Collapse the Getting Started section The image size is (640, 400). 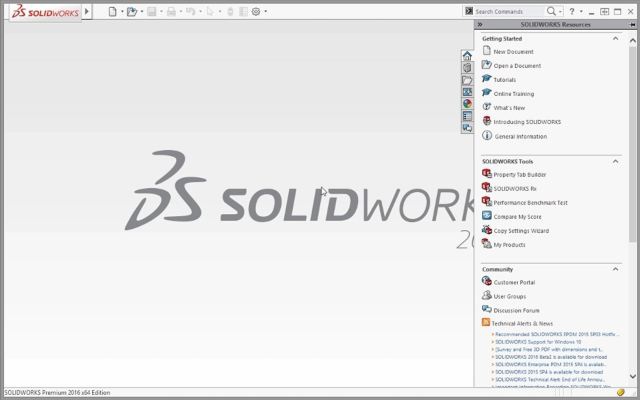click(616, 38)
